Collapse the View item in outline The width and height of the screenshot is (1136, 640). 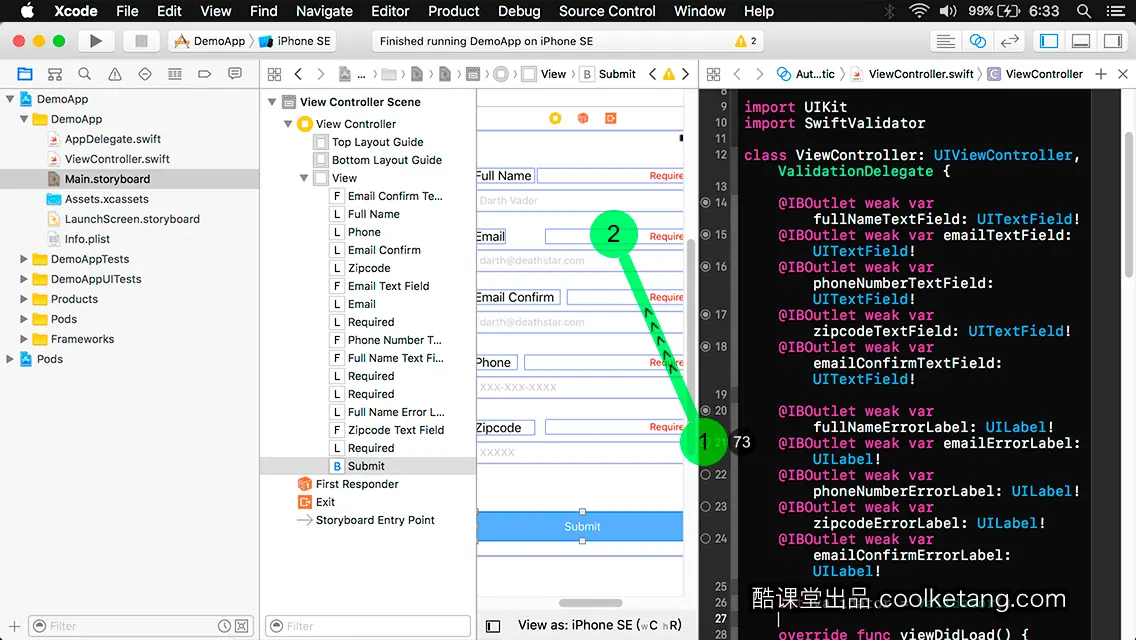[304, 178]
